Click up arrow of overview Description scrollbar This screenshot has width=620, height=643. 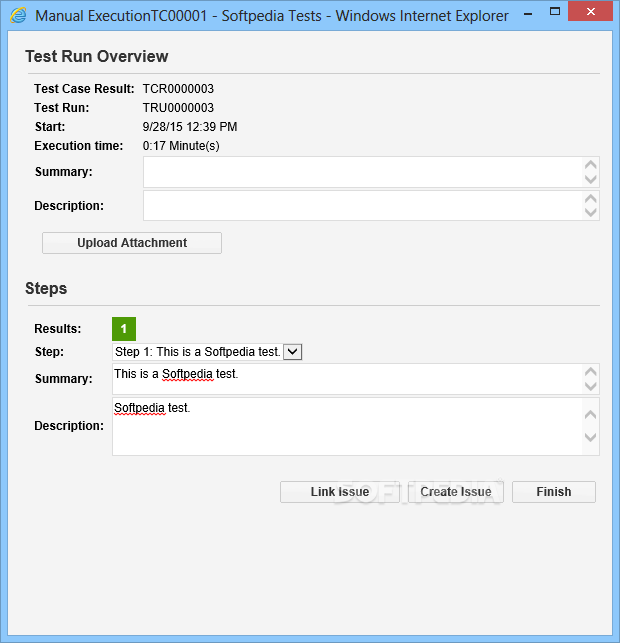click(590, 198)
